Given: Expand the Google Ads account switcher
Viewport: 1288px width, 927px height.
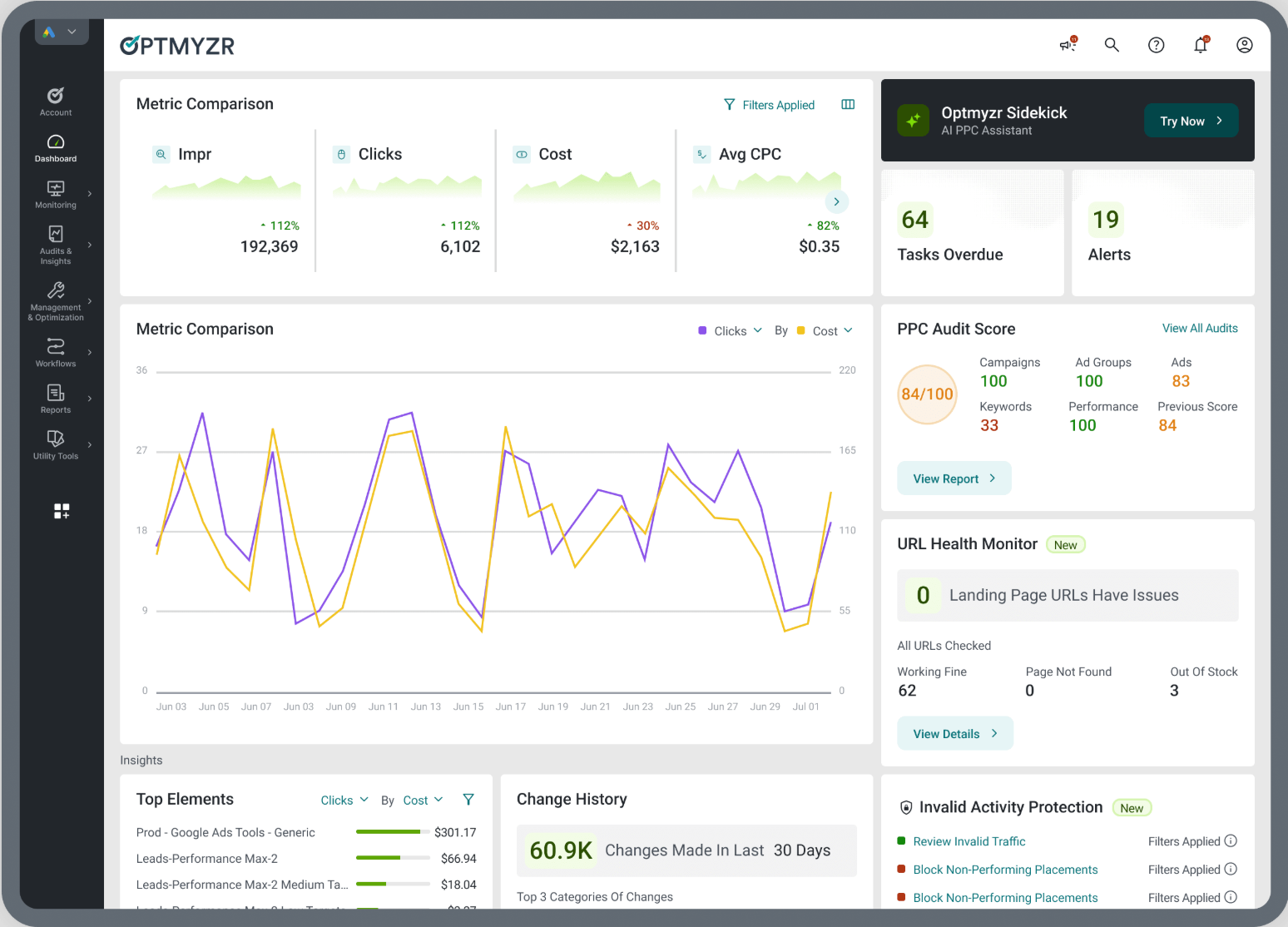Looking at the screenshot, I should [61, 32].
